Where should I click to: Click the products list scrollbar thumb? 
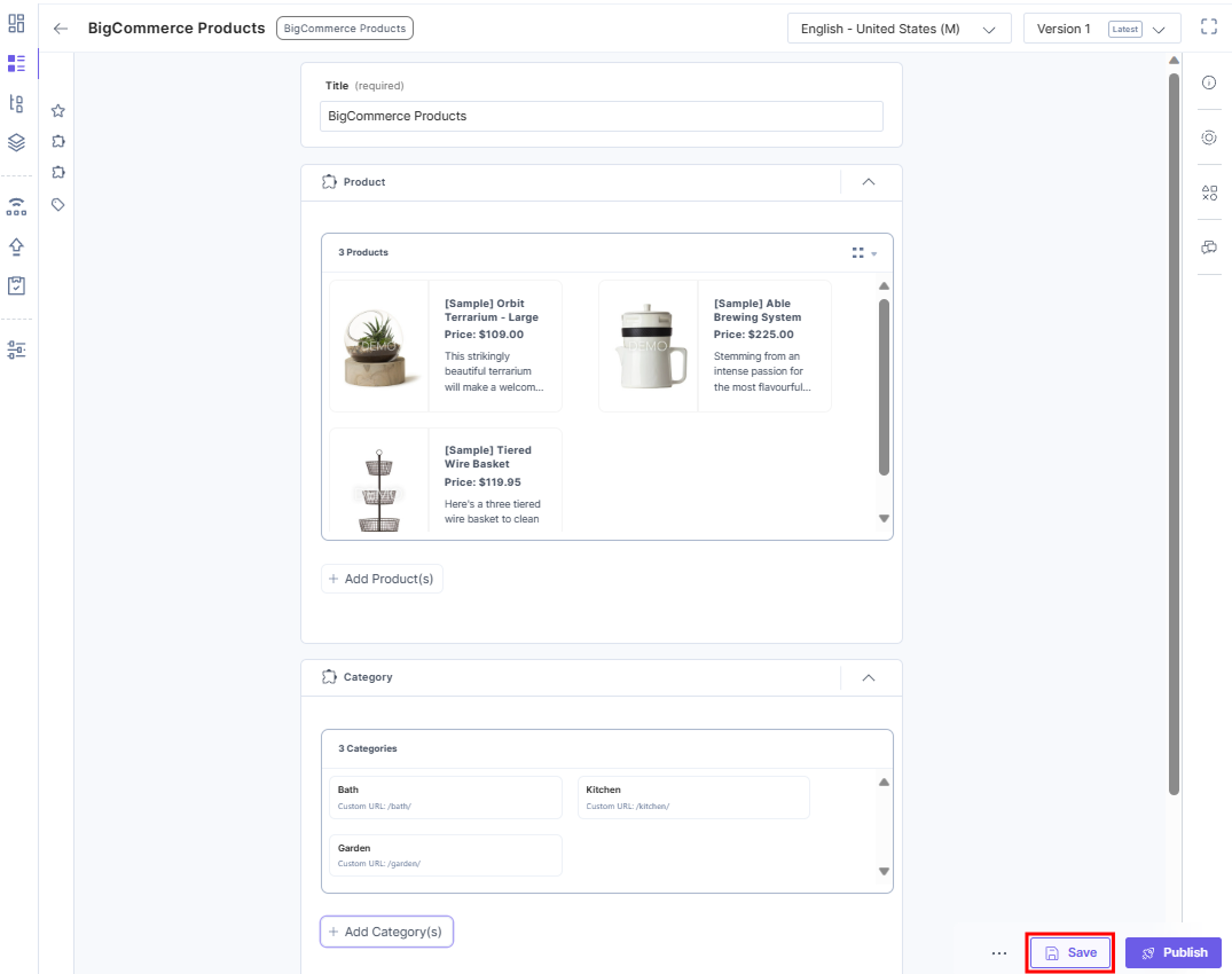pyautogui.click(x=884, y=387)
